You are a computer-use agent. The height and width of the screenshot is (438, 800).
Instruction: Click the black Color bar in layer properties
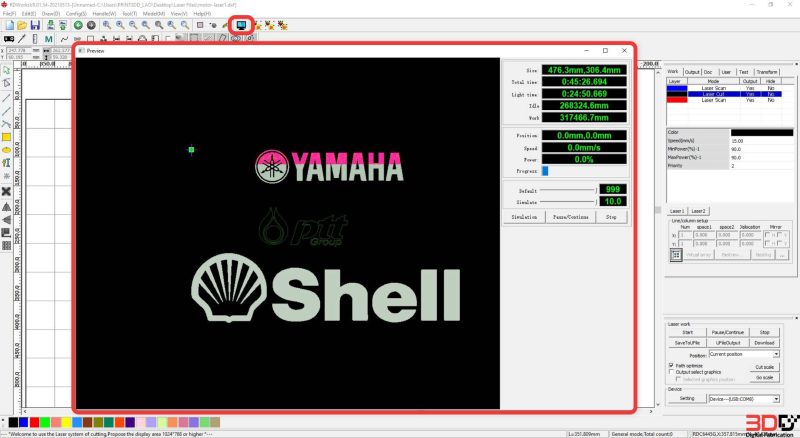[762, 132]
